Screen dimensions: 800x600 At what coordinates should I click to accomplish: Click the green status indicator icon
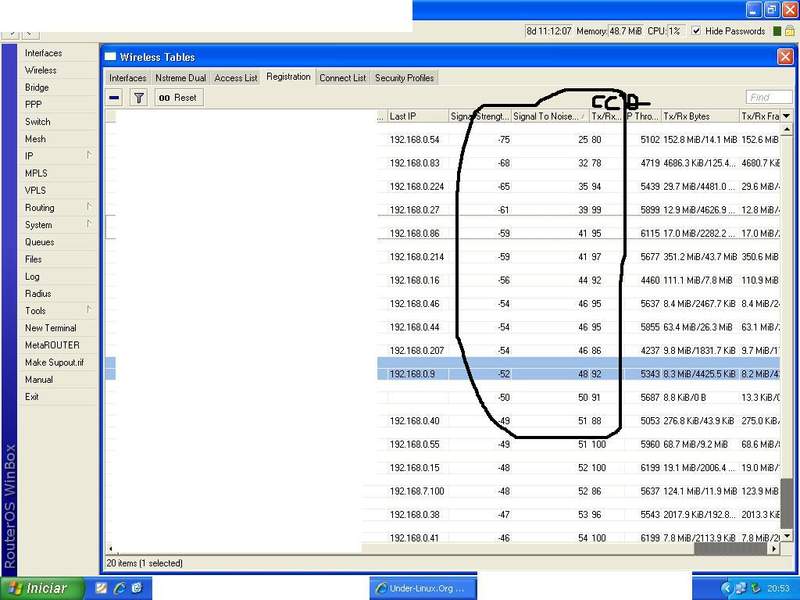tap(777, 31)
